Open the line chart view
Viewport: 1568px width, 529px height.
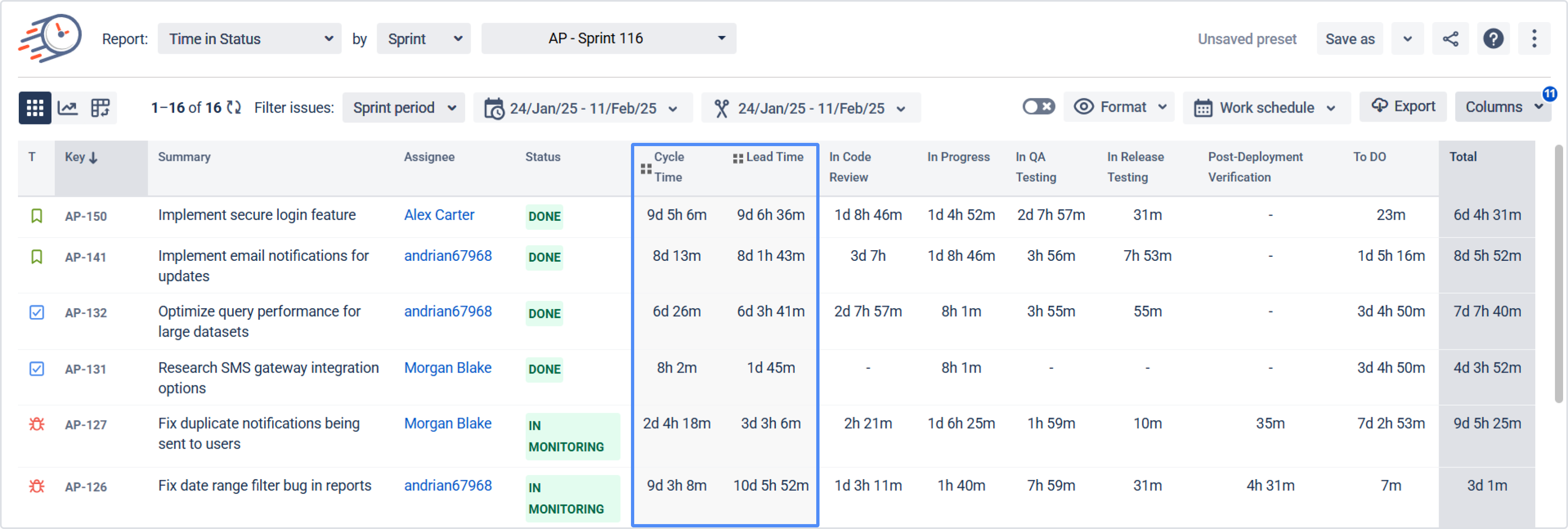(x=67, y=108)
